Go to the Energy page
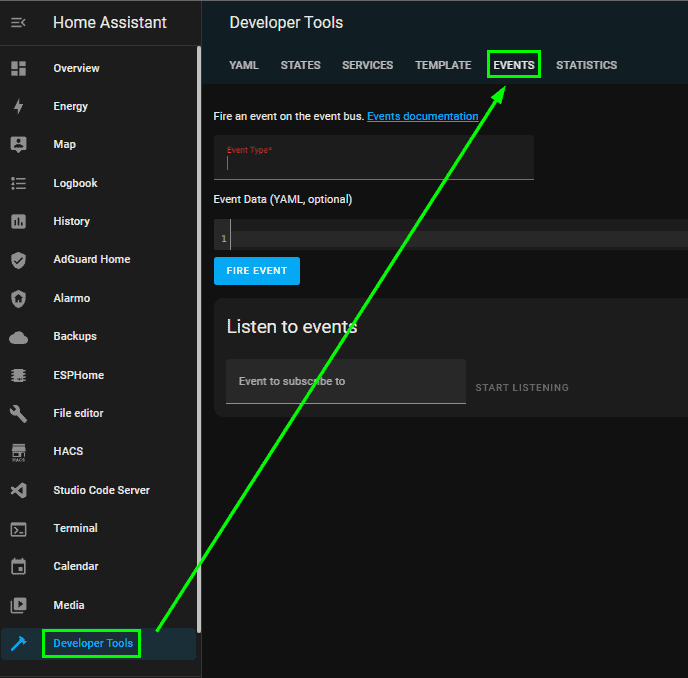 98,106
